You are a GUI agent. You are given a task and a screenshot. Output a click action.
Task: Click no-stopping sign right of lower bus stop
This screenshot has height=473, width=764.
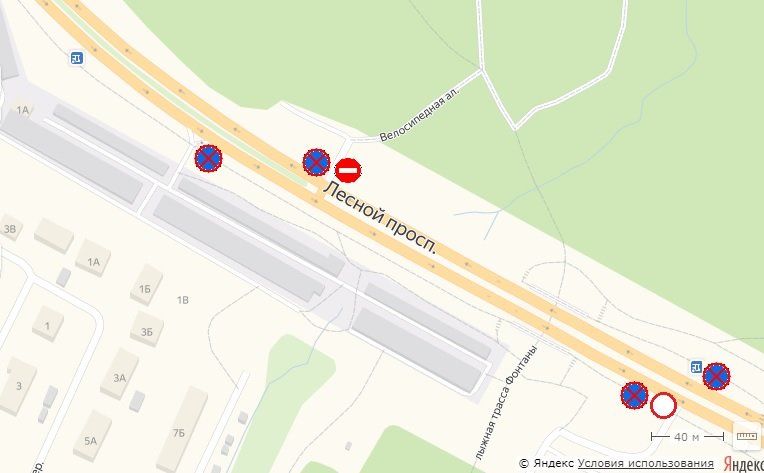[x=716, y=376]
